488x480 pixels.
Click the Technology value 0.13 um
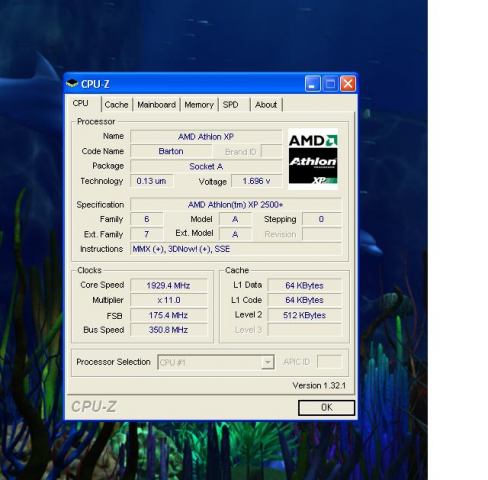click(151, 181)
